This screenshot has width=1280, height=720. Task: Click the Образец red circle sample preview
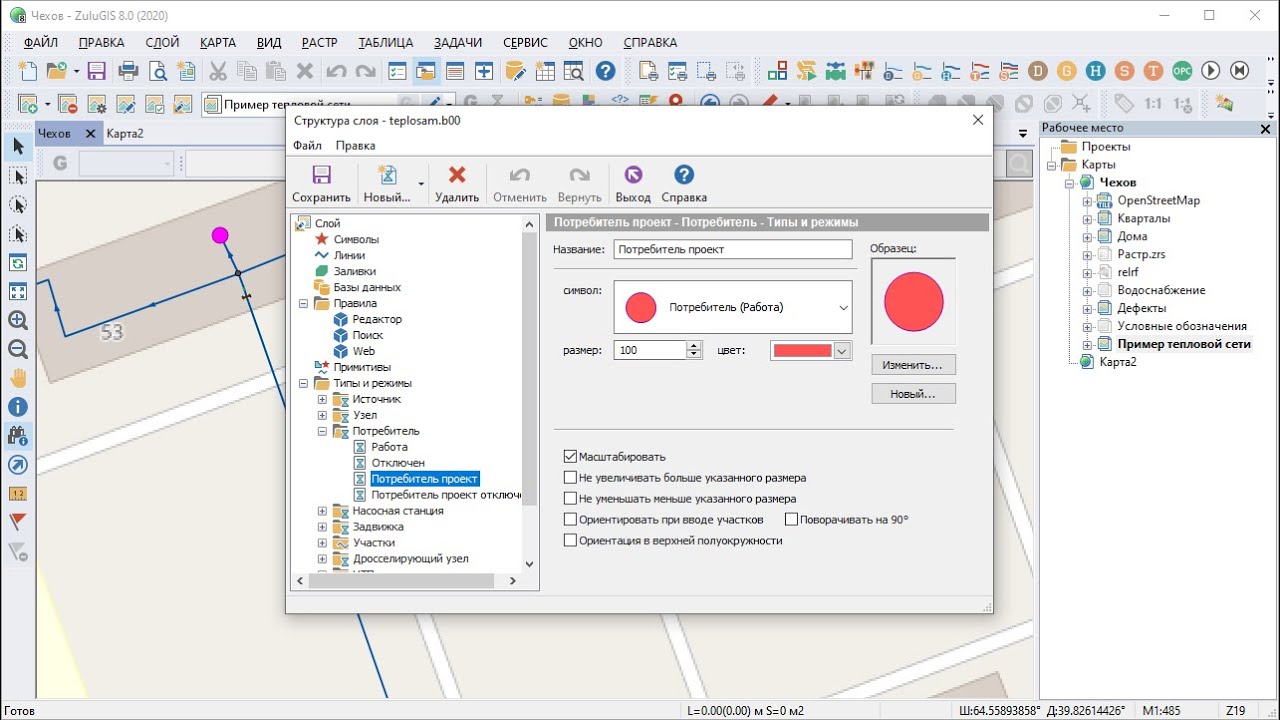pos(913,301)
